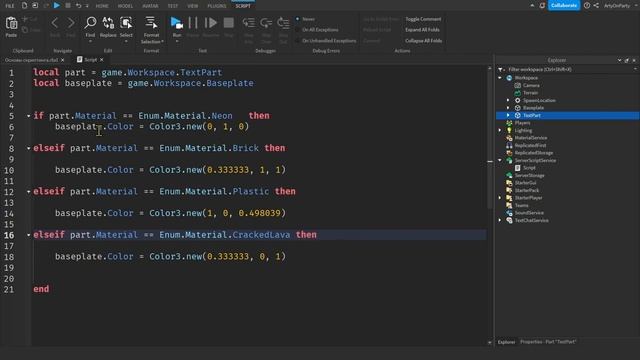Select On Unhandled Exceptions option
The height and width of the screenshot is (360, 640).
pos(326,41)
